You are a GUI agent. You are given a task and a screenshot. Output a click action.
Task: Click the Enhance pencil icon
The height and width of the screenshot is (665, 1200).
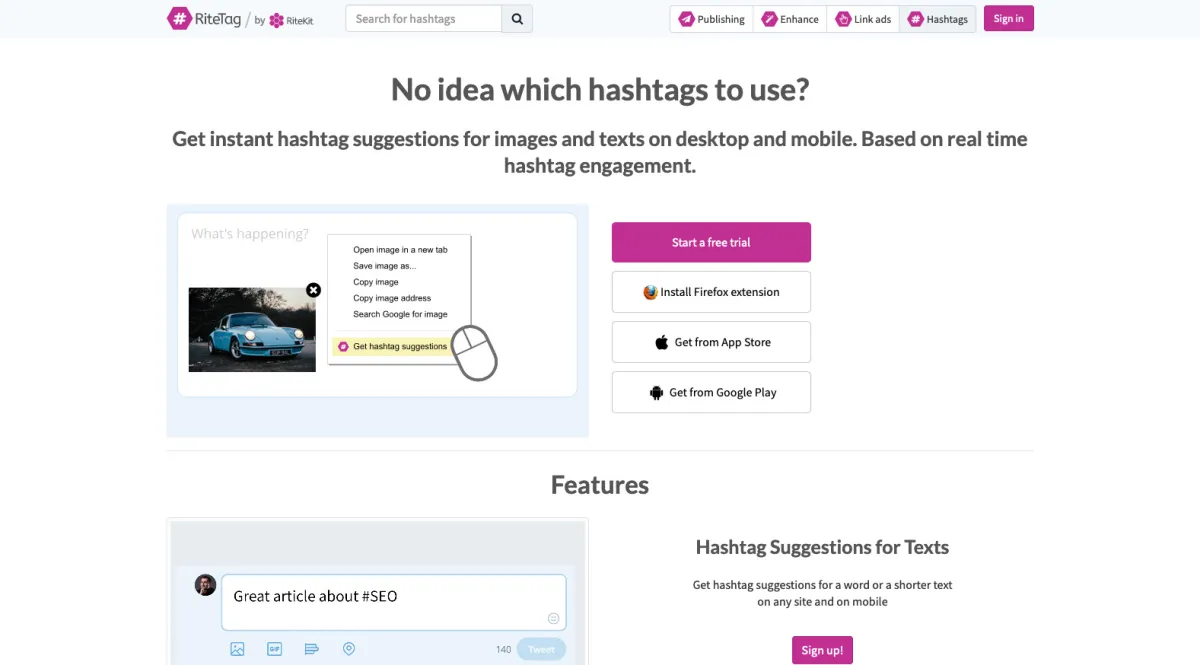pos(767,18)
